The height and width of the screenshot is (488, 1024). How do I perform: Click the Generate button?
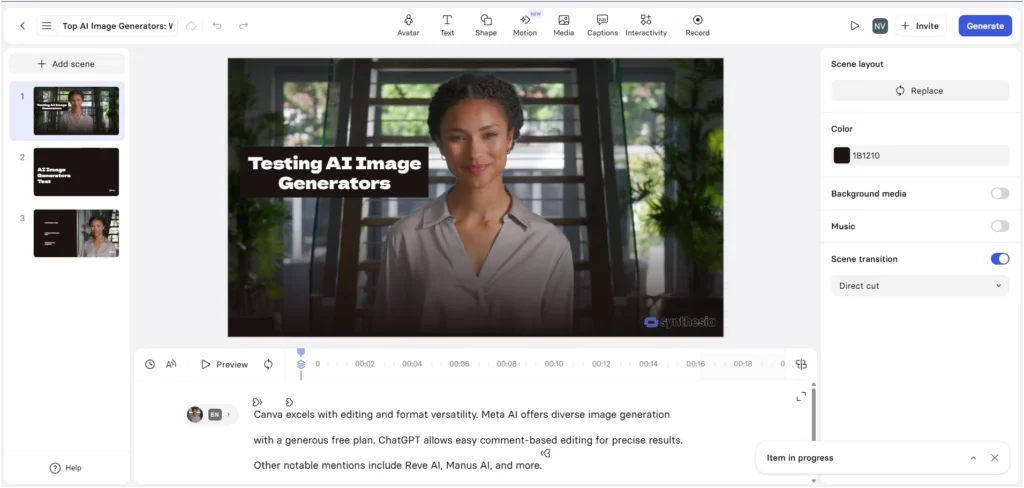point(985,25)
